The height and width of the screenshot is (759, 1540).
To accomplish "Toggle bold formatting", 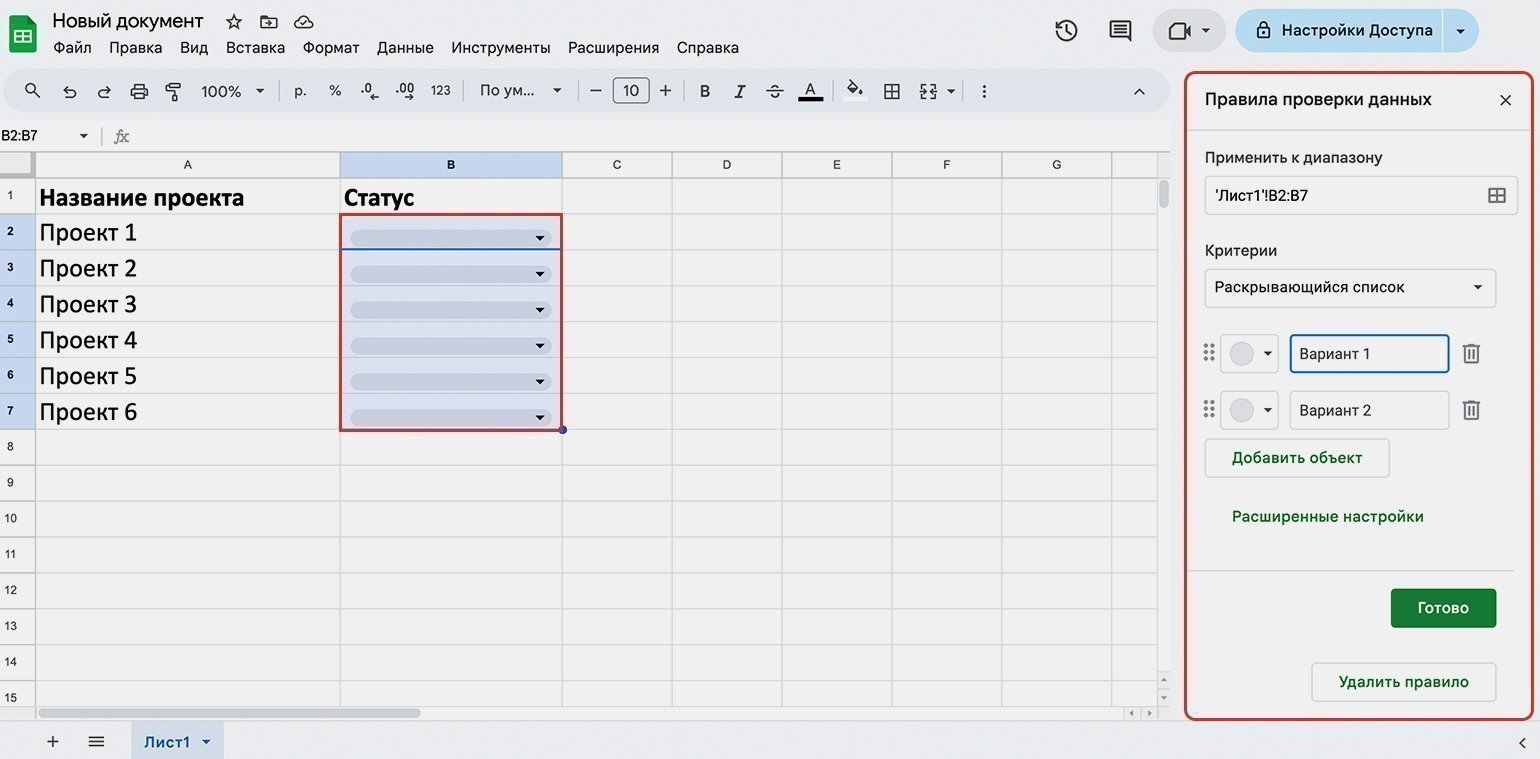I will pyautogui.click(x=705, y=91).
